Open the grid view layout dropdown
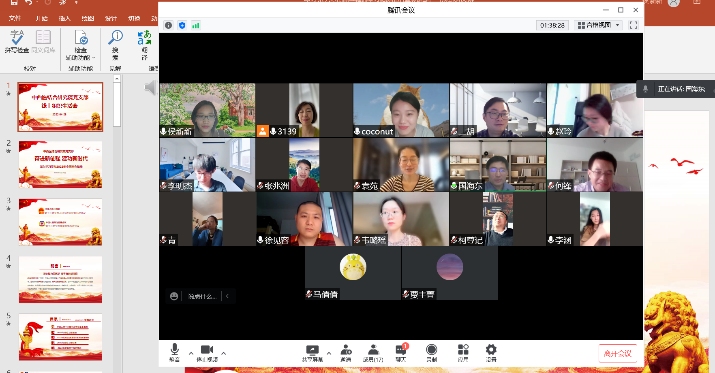This screenshot has width=715, height=373. coord(598,25)
